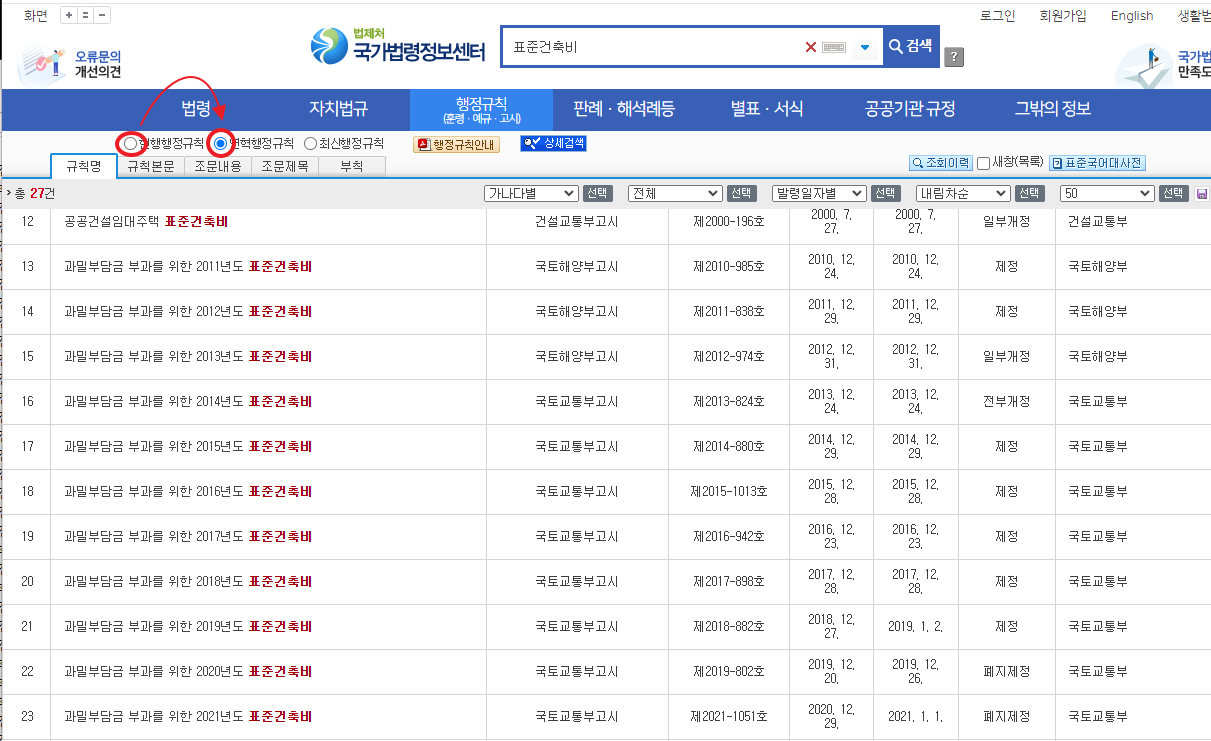Switch to the 규칙본문 tab
The width and height of the screenshot is (1211, 741).
pos(151,167)
